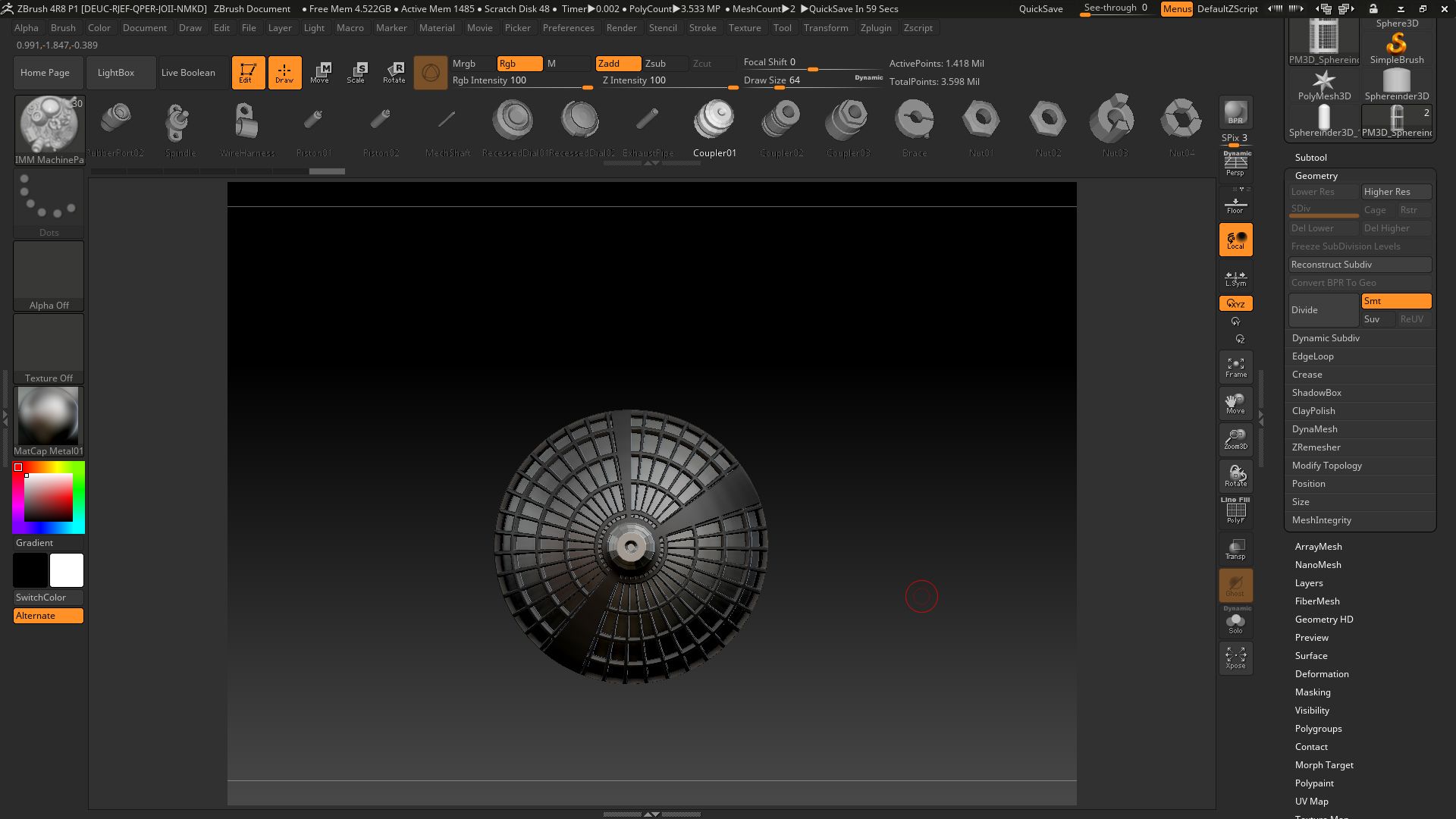
Task: Open the Brush menu
Action: [x=63, y=28]
